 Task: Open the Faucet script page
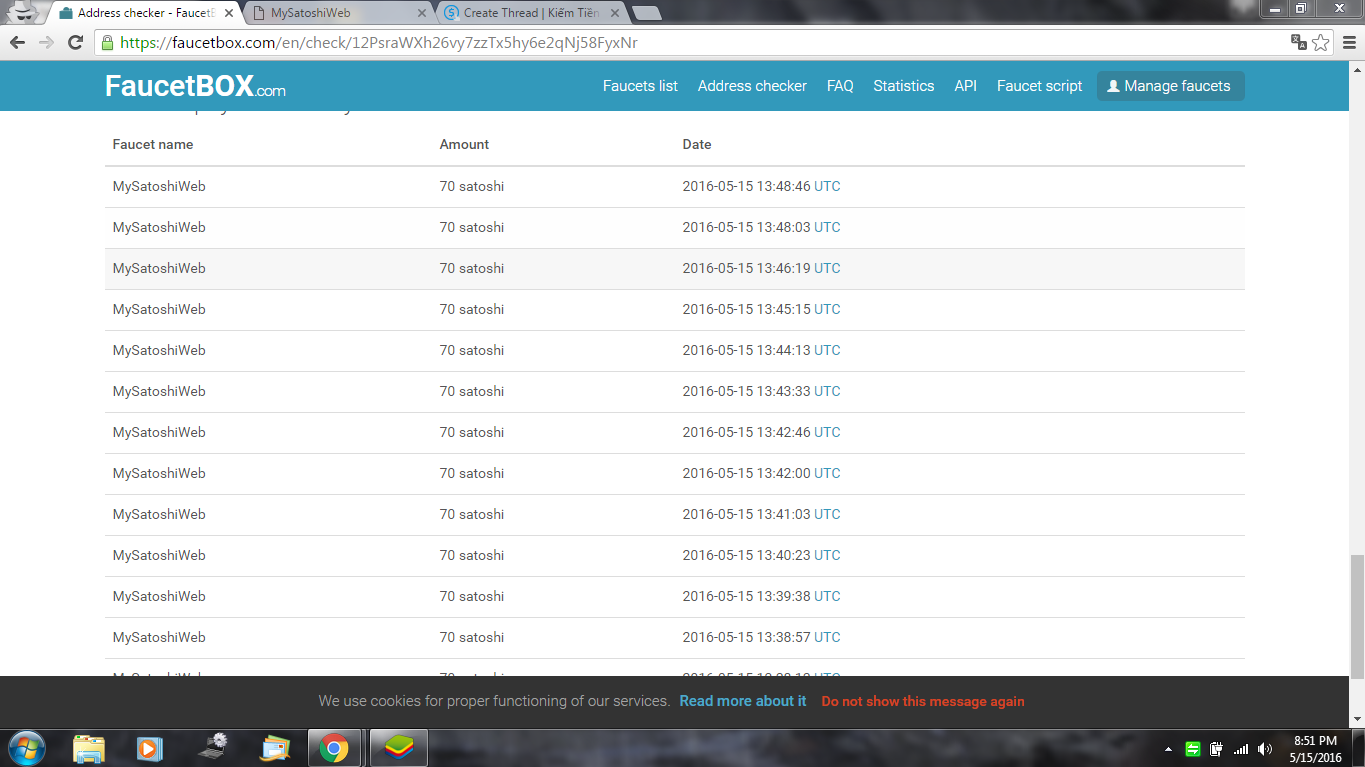(x=1039, y=86)
